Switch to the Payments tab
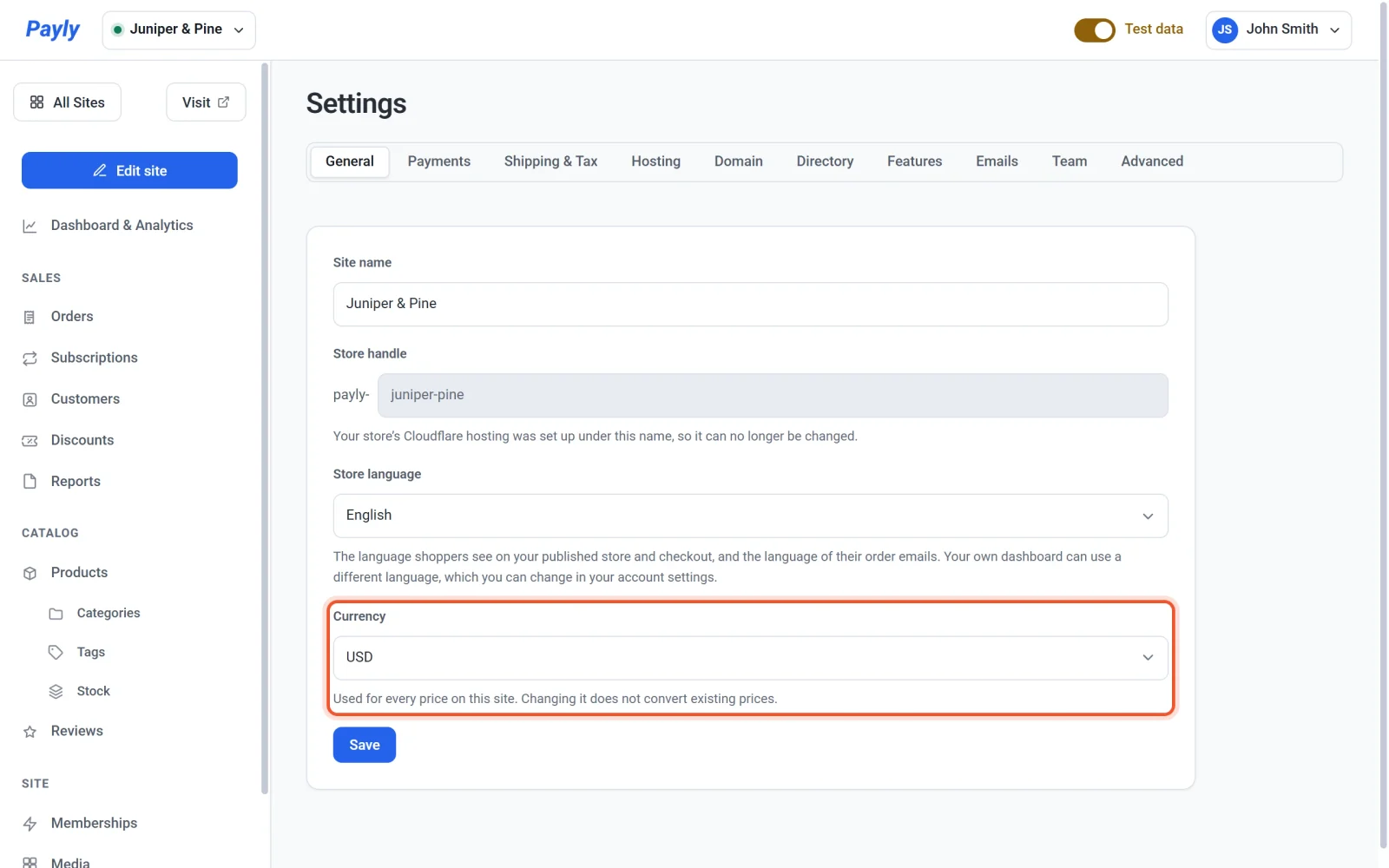Screen dimensions: 1389x868 [438, 161]
